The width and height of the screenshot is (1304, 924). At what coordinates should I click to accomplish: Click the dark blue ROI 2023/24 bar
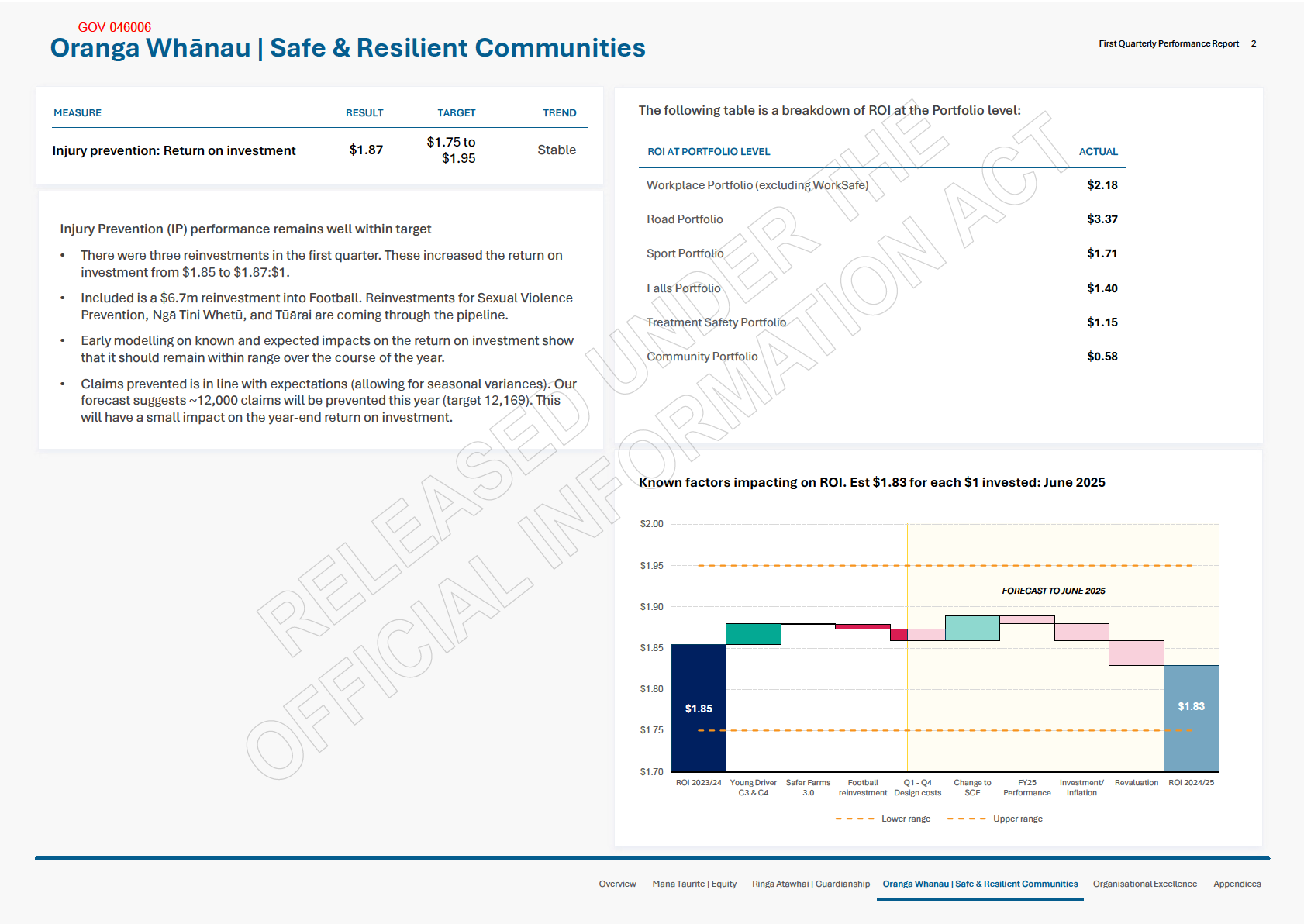(699, 708)
